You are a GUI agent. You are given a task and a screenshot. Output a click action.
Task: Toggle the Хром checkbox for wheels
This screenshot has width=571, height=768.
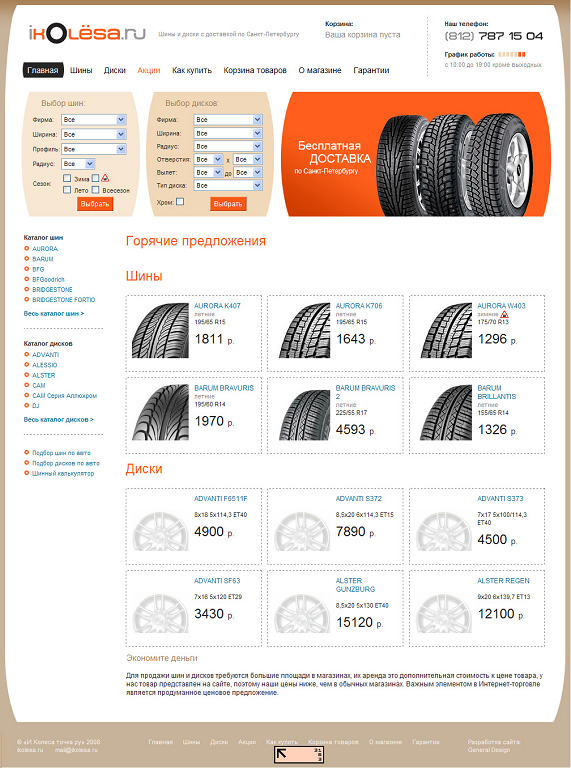(x=180, y=201)
